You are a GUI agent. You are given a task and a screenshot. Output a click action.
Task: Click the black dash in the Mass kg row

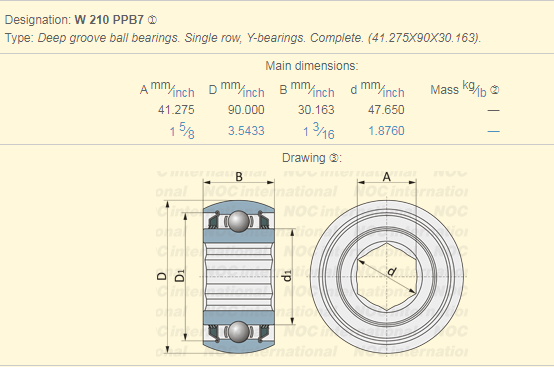(493, 111)
